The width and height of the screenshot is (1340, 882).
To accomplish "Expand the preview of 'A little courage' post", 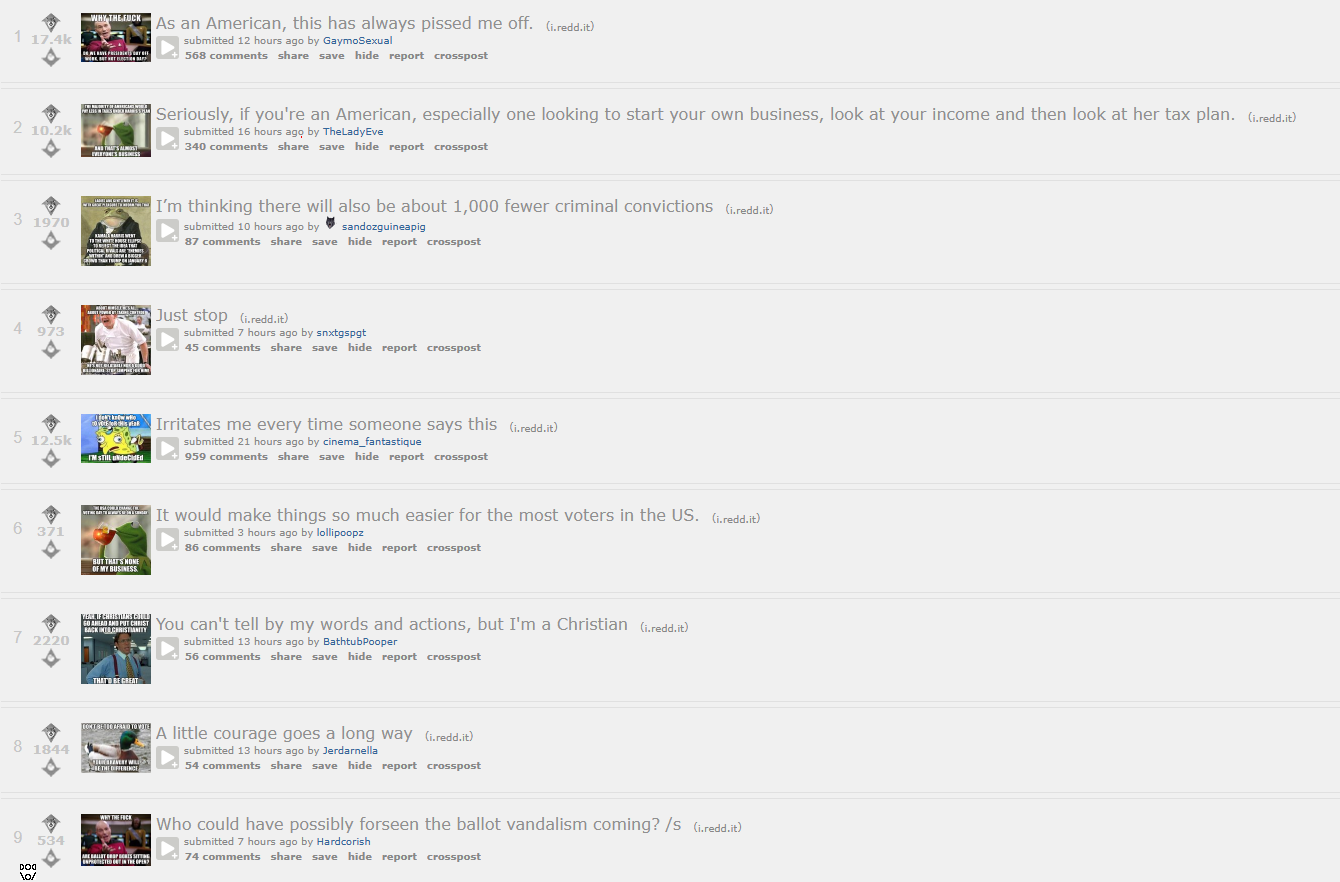I will point(168,757).
